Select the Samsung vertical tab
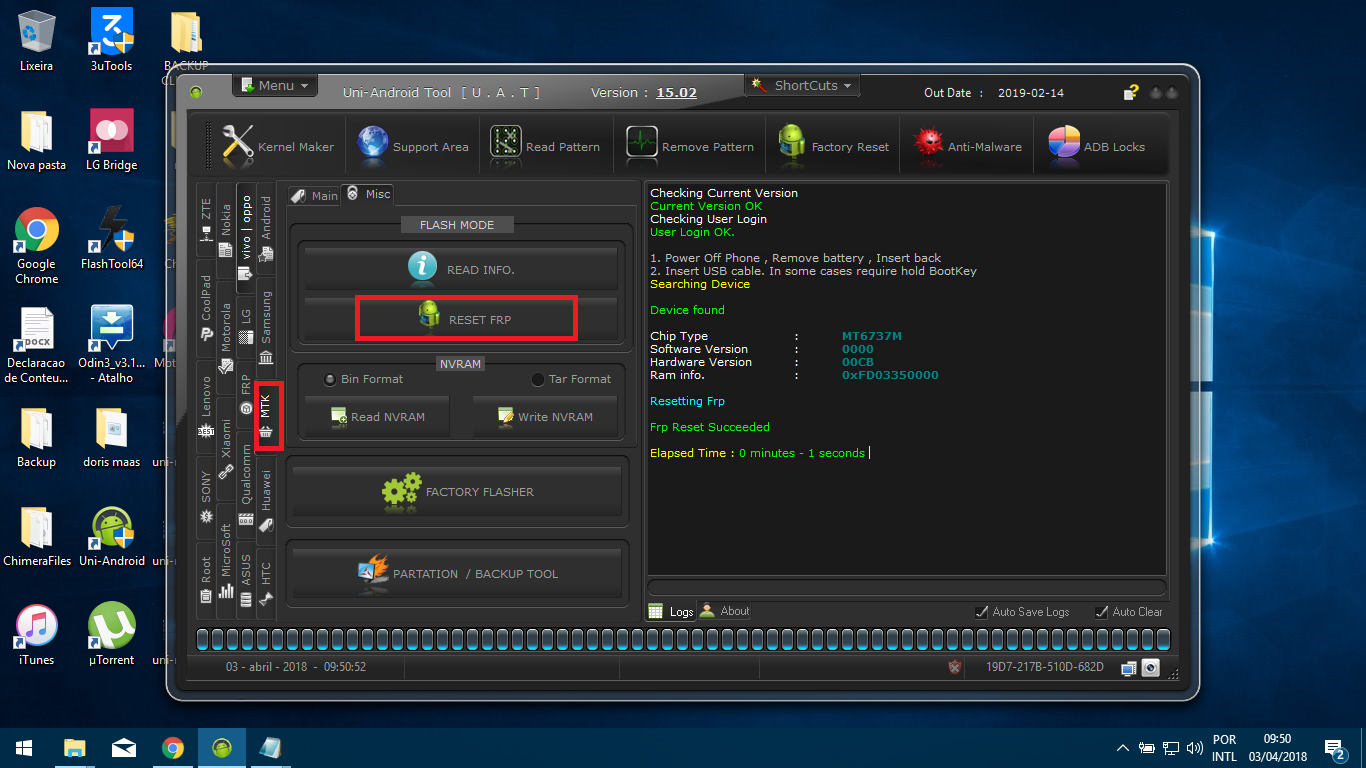 266,327
